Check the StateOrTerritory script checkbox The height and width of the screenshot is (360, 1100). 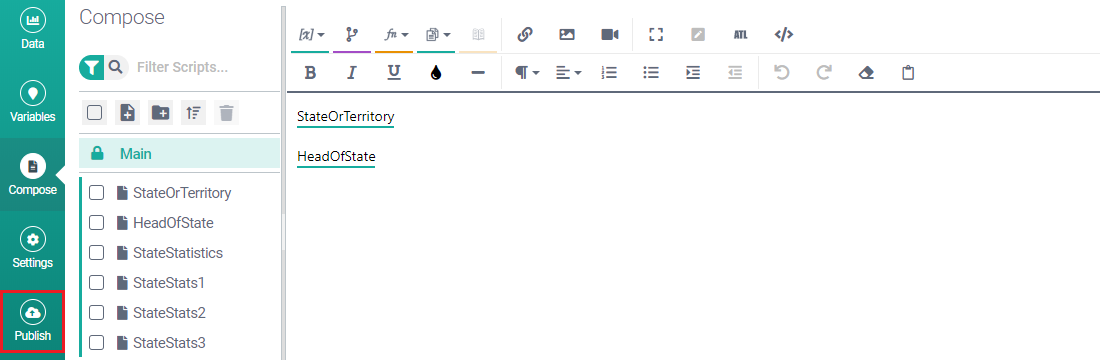[97, 193]
